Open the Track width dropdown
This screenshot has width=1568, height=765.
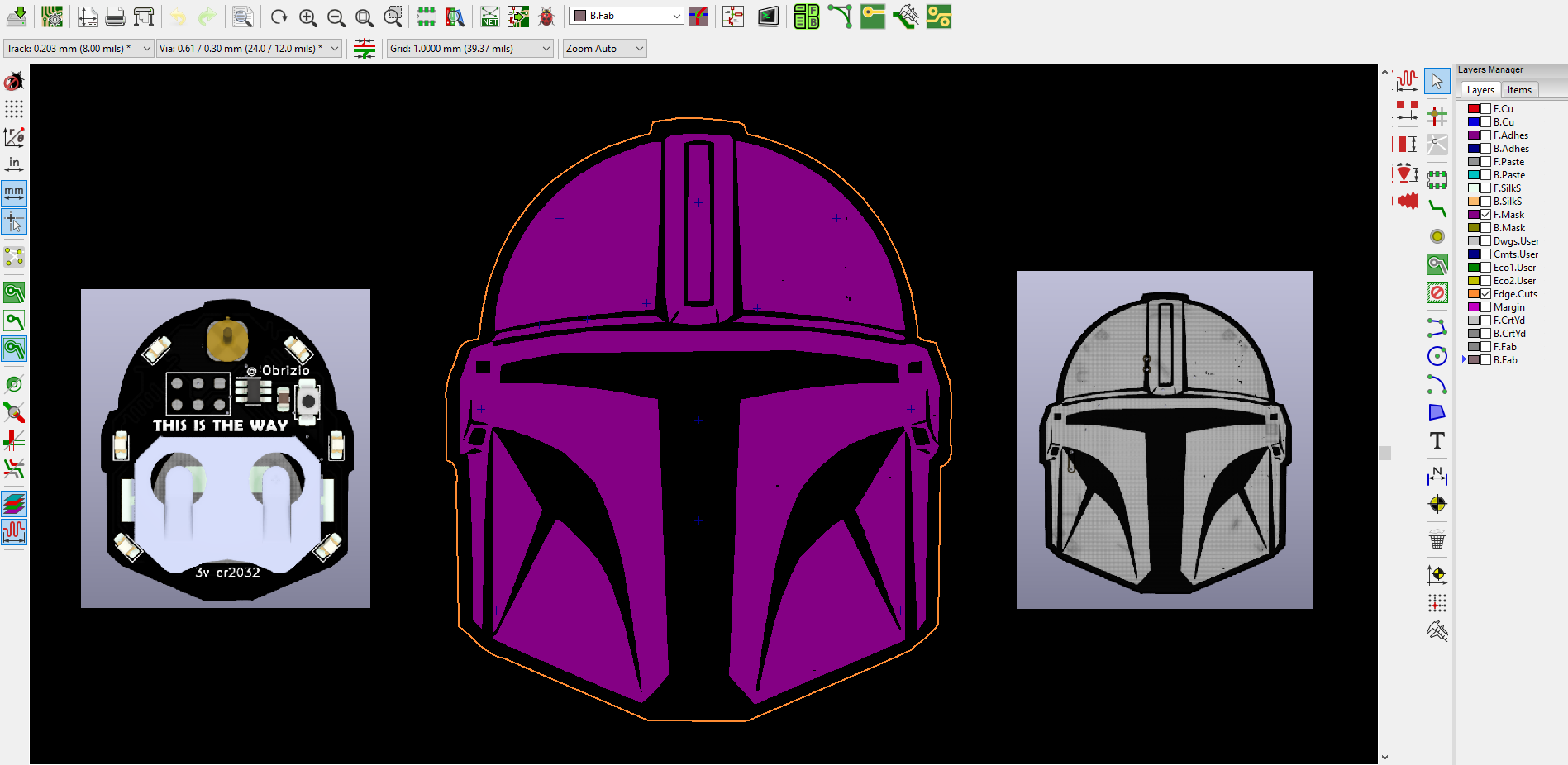tap(79, 49)
